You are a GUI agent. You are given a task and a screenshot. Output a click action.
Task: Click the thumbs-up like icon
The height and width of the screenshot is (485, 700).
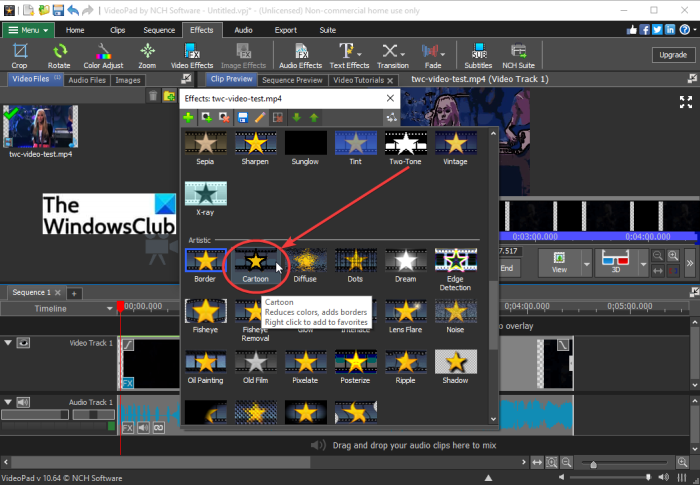(x=631, y=29)
